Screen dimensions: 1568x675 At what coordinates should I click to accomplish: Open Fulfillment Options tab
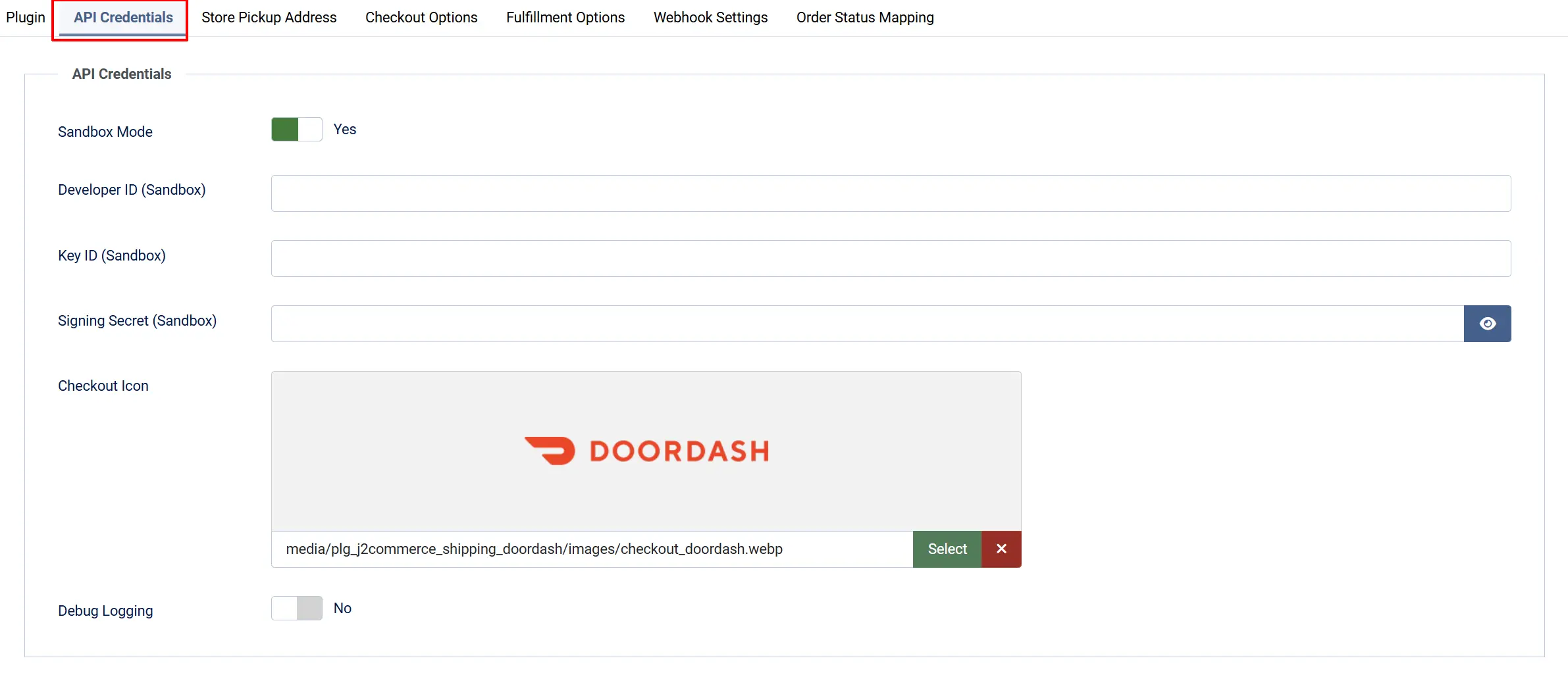565,18
